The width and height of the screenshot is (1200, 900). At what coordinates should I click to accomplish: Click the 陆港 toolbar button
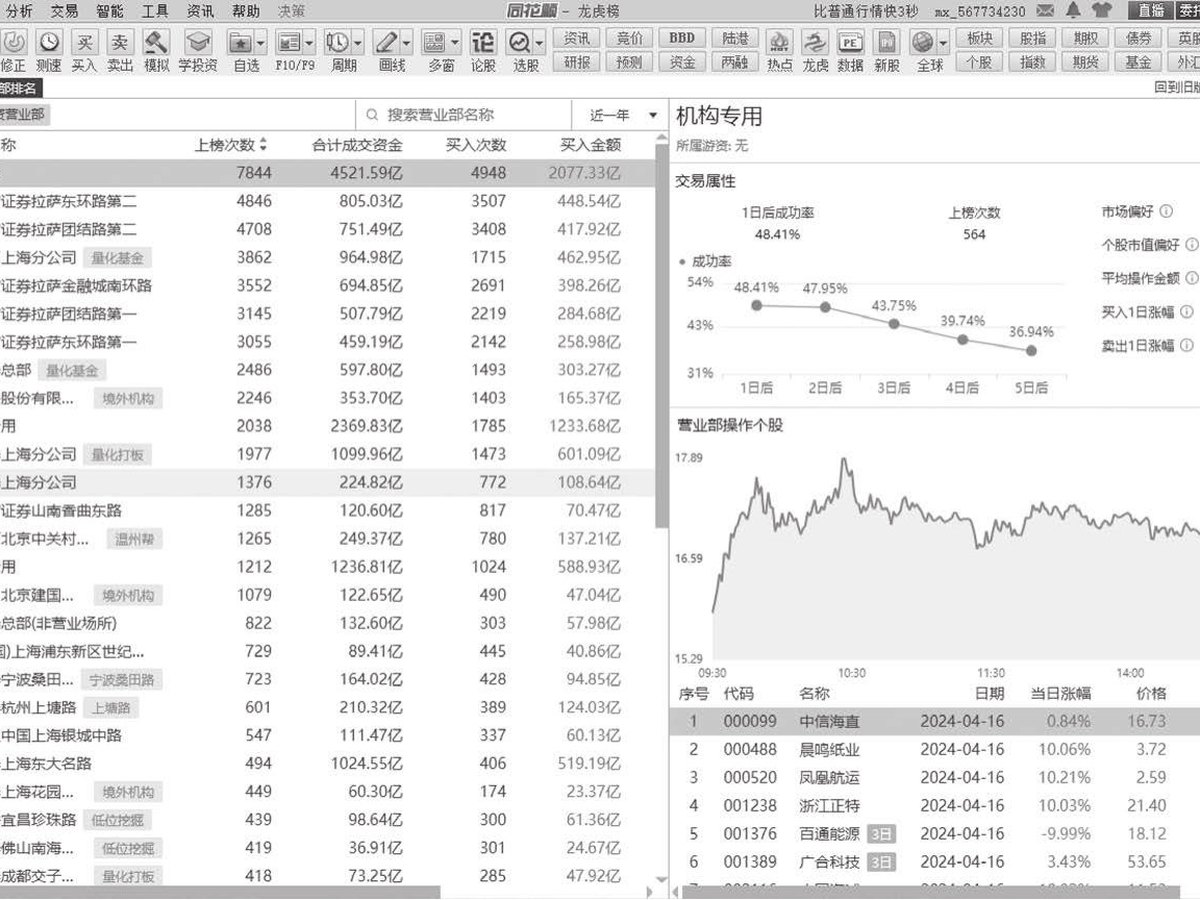click(x=734, y=38)
